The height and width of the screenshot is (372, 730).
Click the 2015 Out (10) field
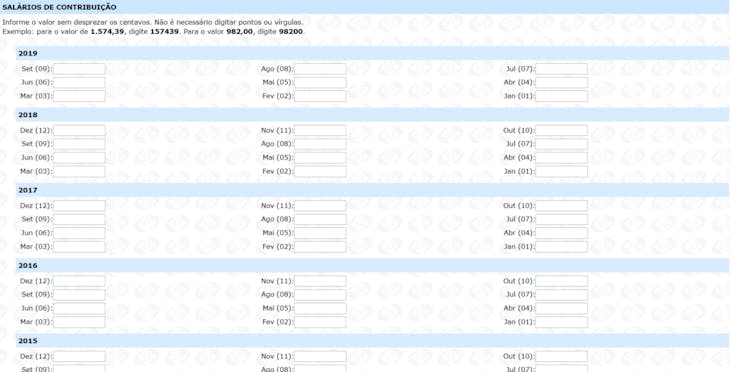point(561,357)
